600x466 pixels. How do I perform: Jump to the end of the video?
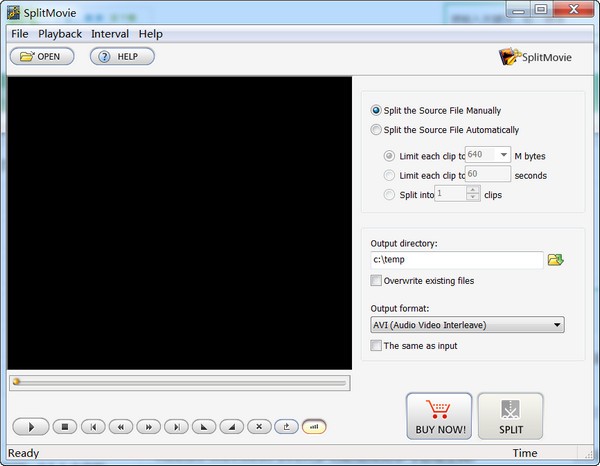point(176,427)
